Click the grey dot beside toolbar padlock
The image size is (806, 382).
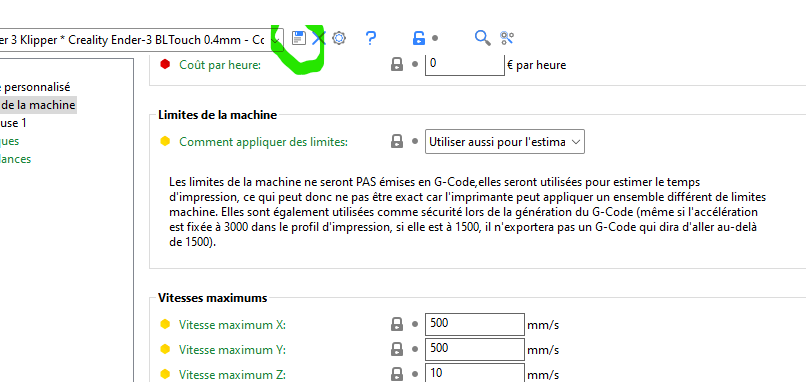[435, 38]
